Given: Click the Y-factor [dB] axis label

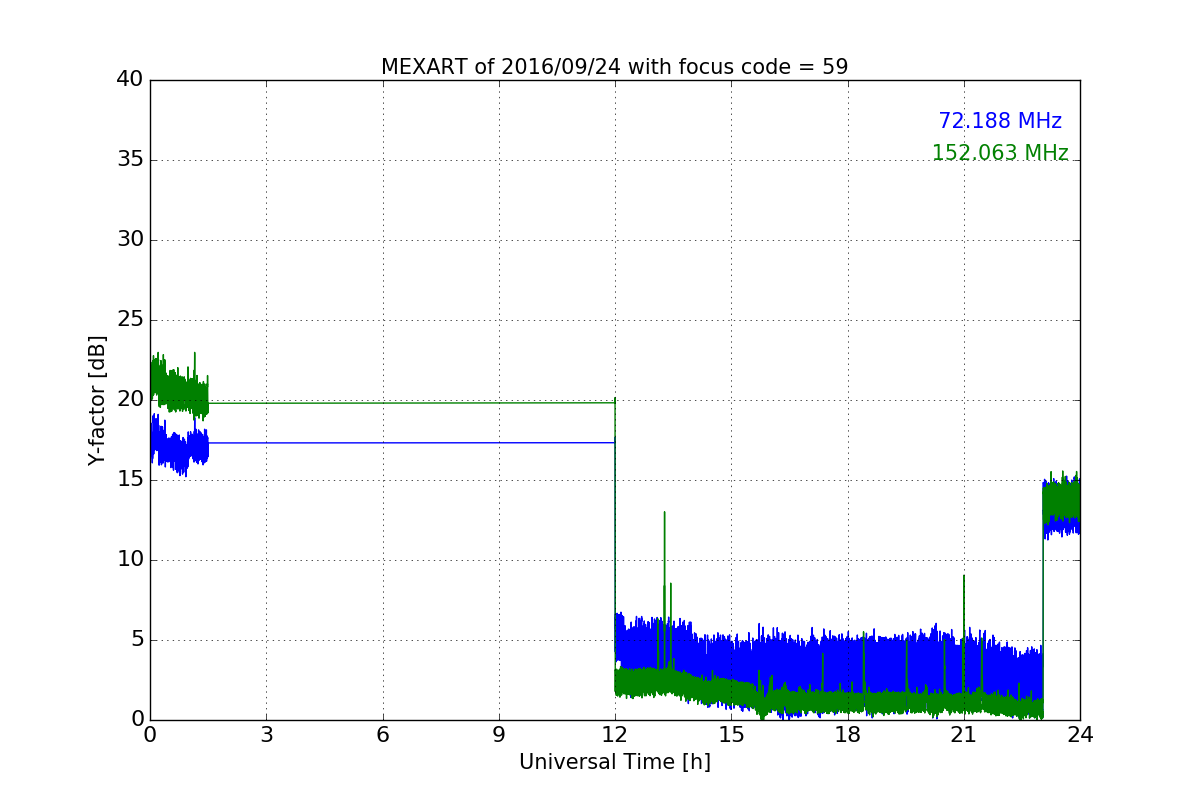Looking at the screenshot, I should coord(97,400).
